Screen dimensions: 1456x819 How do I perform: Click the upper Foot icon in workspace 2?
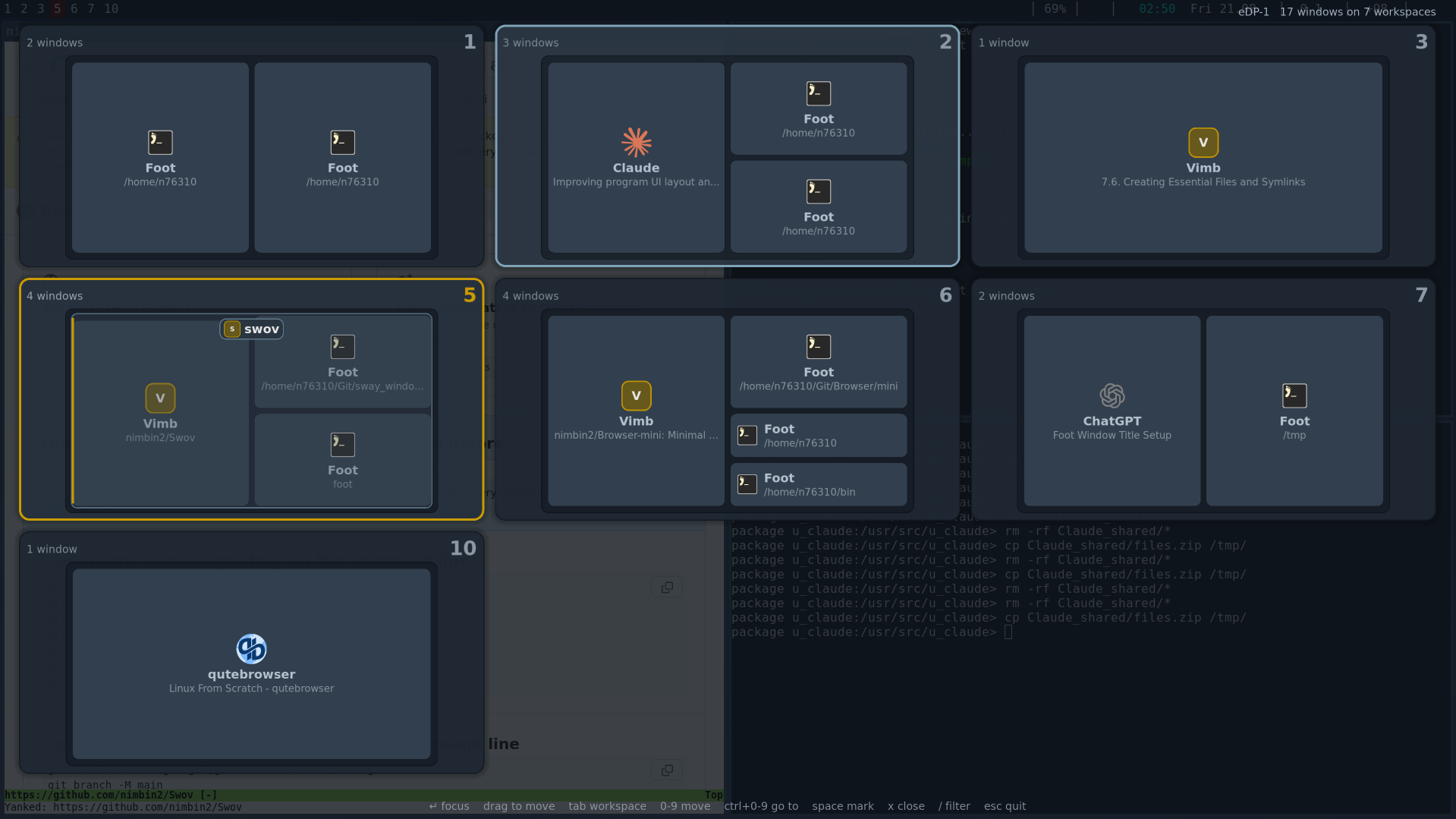(819, 93)
